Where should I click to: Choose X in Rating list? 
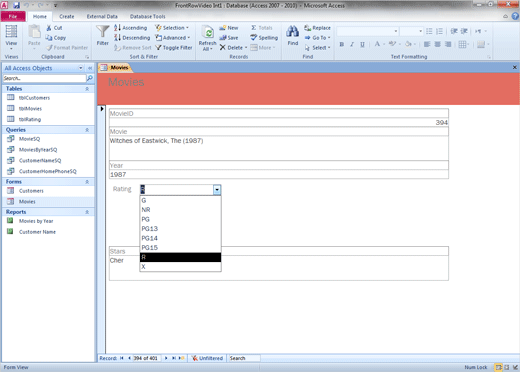(180, 267)
